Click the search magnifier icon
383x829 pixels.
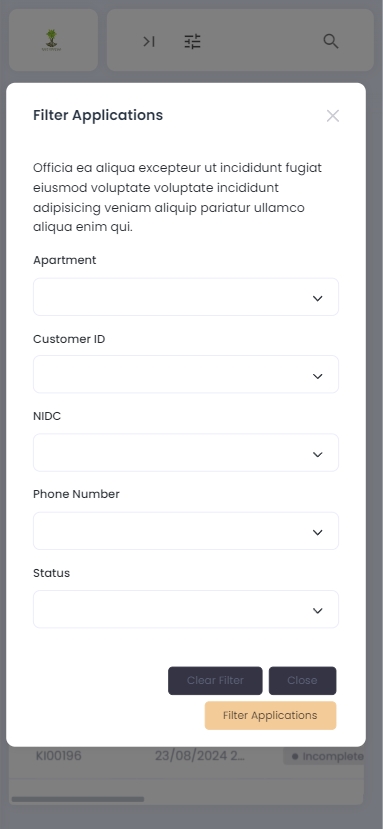pos(331,41)
